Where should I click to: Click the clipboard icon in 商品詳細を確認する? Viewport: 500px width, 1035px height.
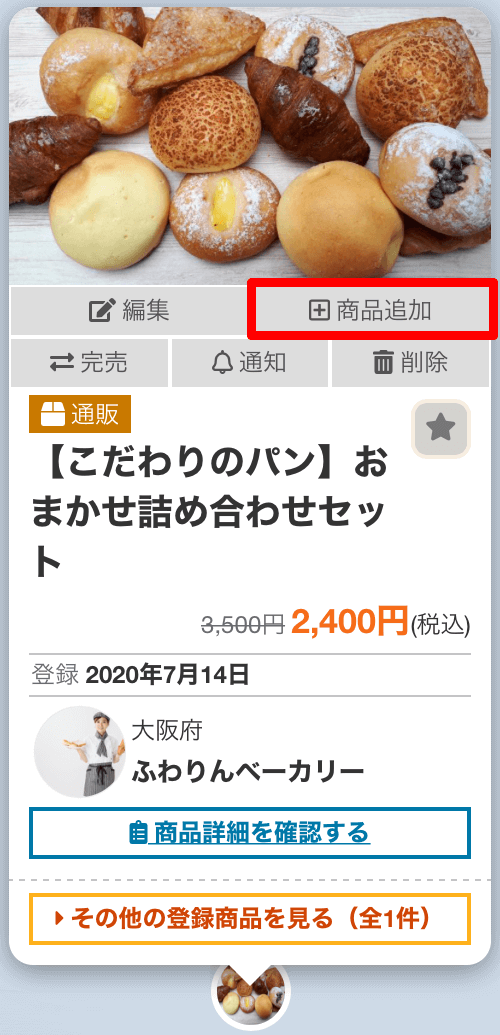(x=137, y=833)
